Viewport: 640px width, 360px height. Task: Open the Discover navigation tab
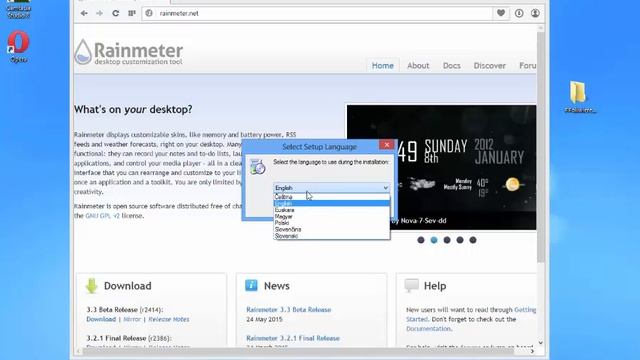[489, 66]
